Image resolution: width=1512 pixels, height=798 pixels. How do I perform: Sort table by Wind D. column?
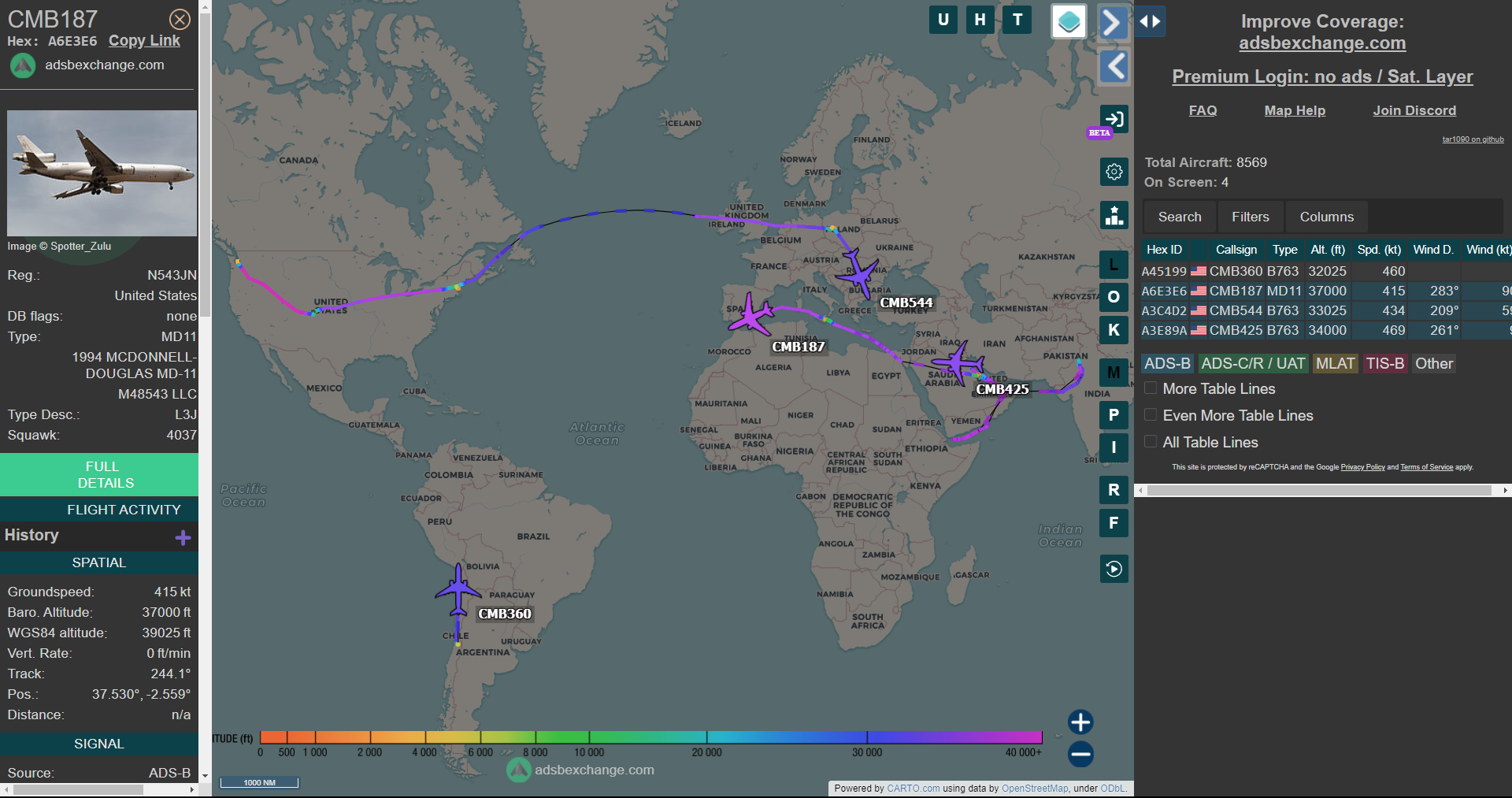click(x=1433, y=250)
